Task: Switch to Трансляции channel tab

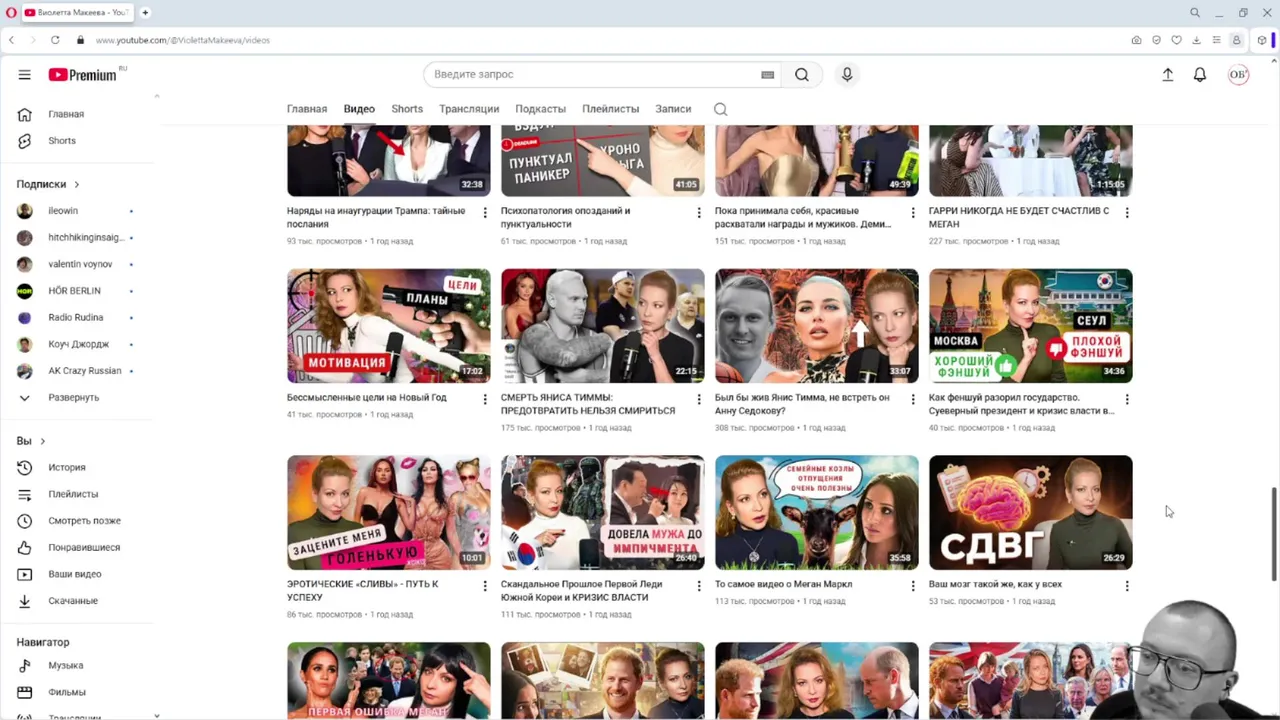Action: [469, 109]
